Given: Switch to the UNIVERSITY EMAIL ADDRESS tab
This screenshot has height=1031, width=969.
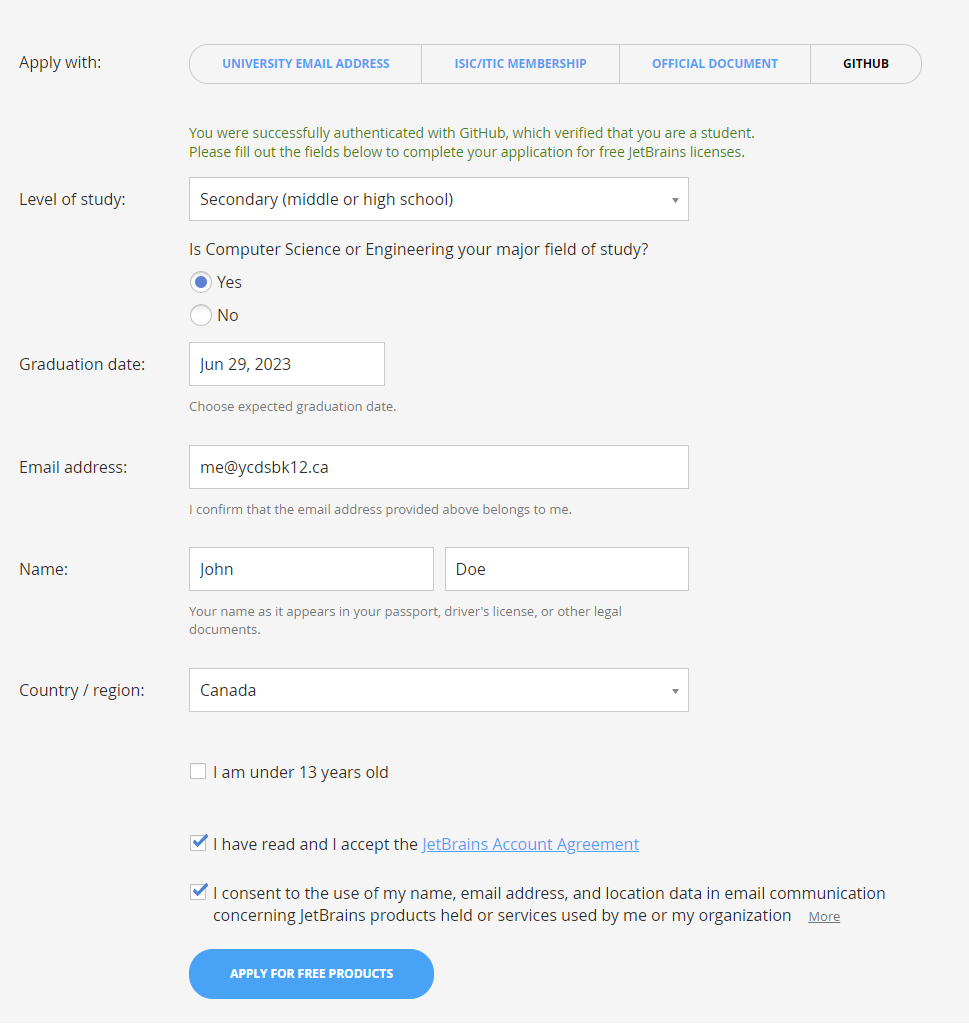Looking at the screenshot, I should [x=305, y=63].
